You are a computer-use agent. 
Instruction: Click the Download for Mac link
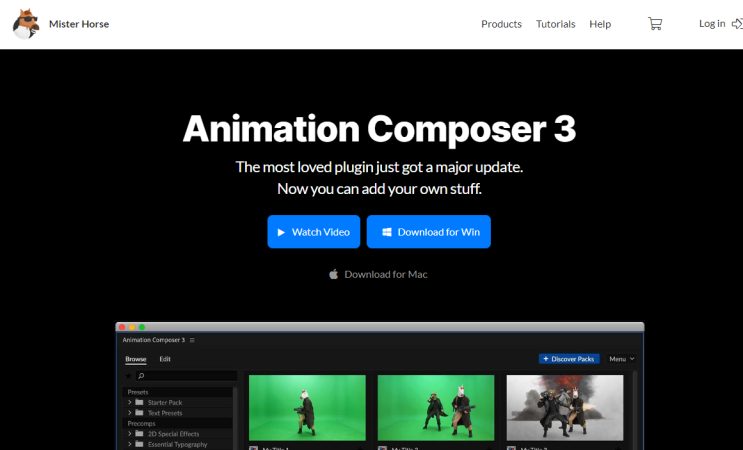click(386, 274)
